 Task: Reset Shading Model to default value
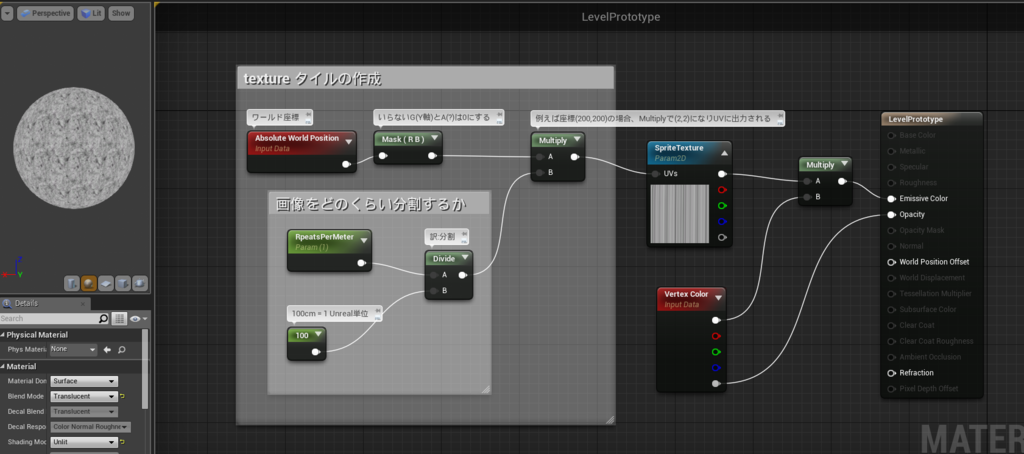(x=122, y=442)
